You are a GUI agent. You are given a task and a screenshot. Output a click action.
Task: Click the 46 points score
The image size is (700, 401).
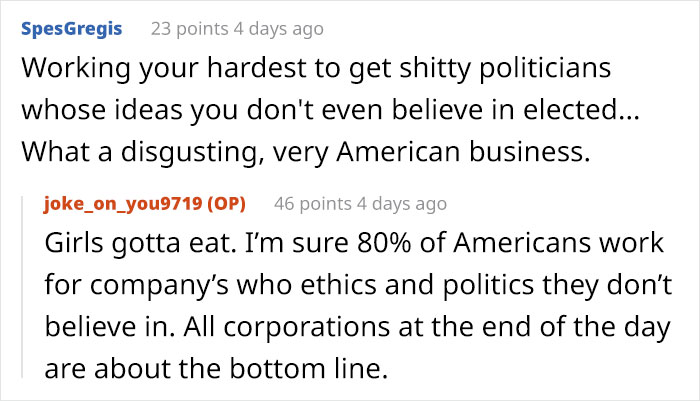pos(313,204)
